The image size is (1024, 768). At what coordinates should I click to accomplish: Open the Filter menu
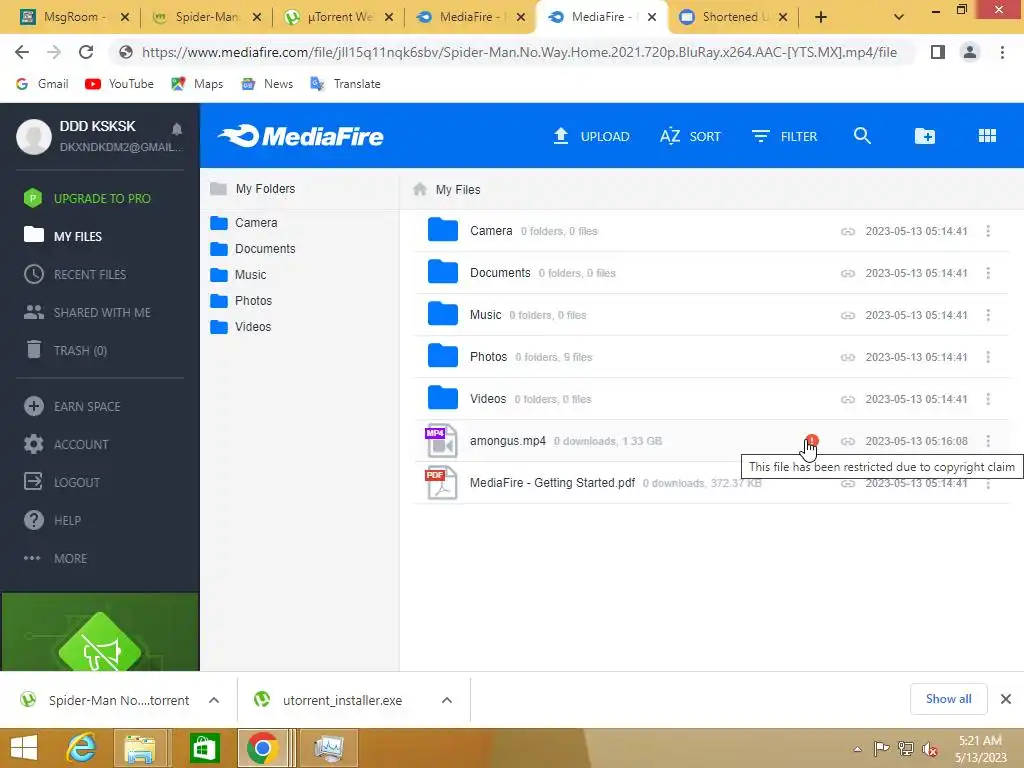click(x=784, y=136)
